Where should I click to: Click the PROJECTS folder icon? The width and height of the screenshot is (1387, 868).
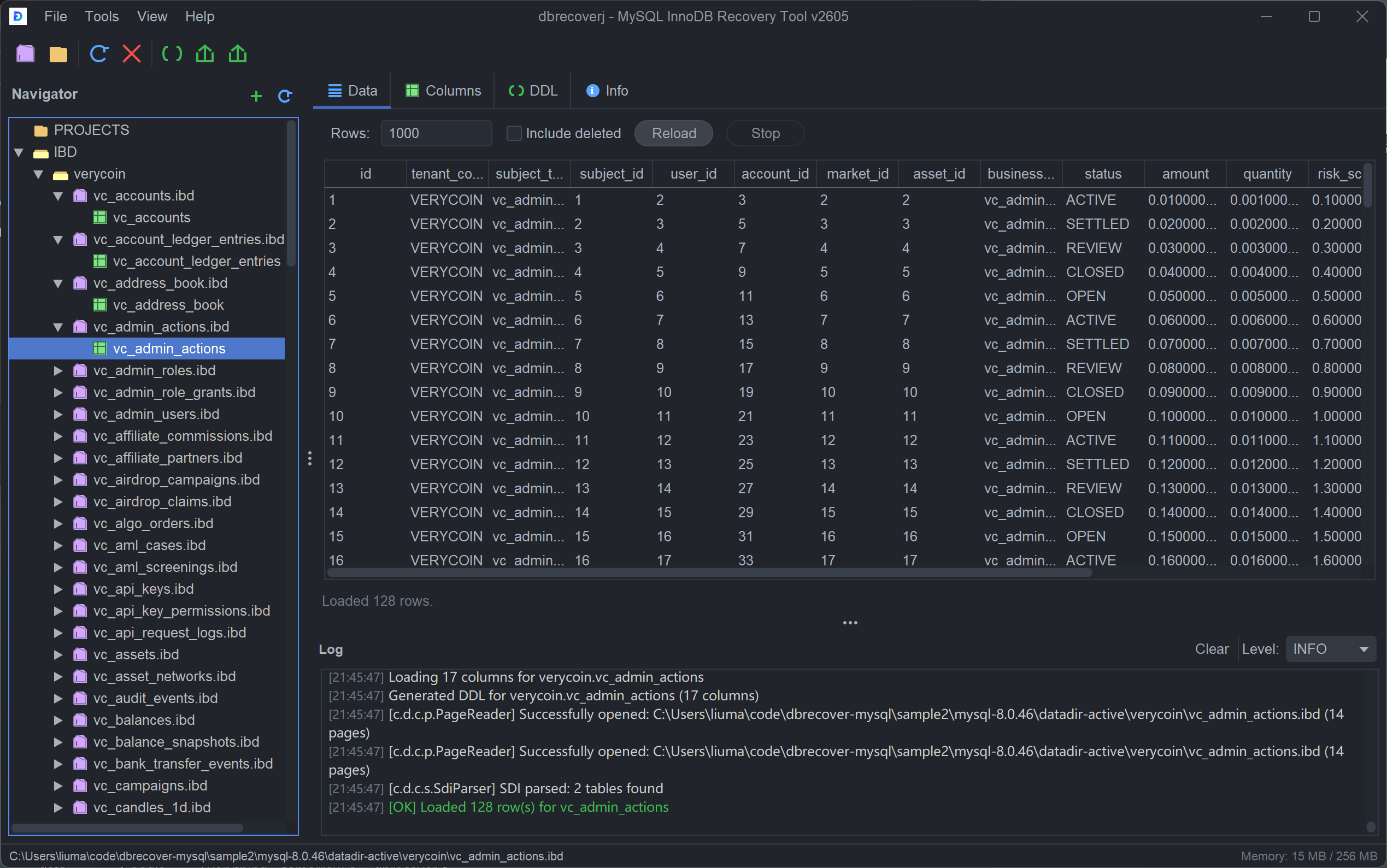pos(41,131)
